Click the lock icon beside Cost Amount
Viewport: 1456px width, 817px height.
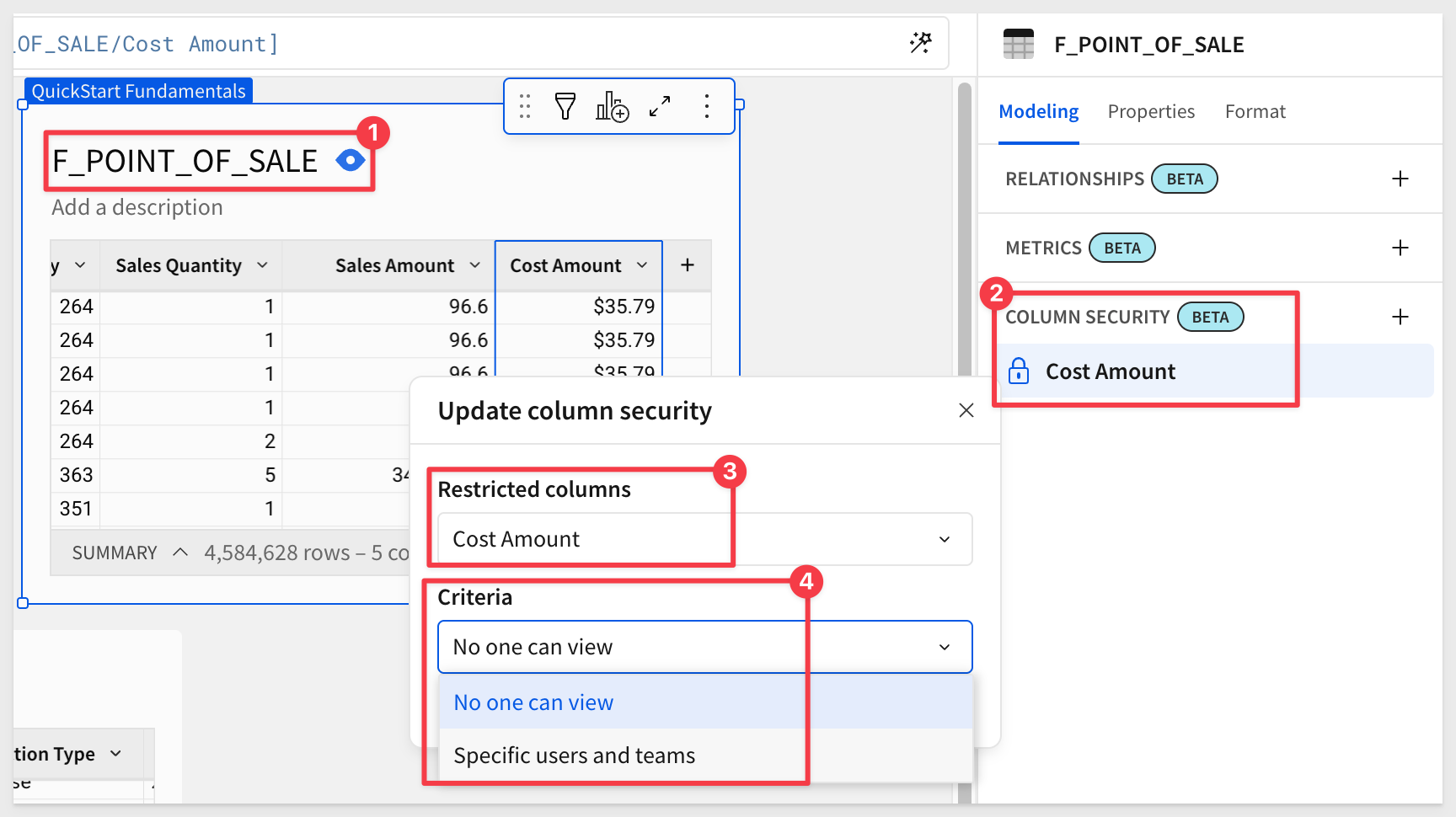point(1019,371)
